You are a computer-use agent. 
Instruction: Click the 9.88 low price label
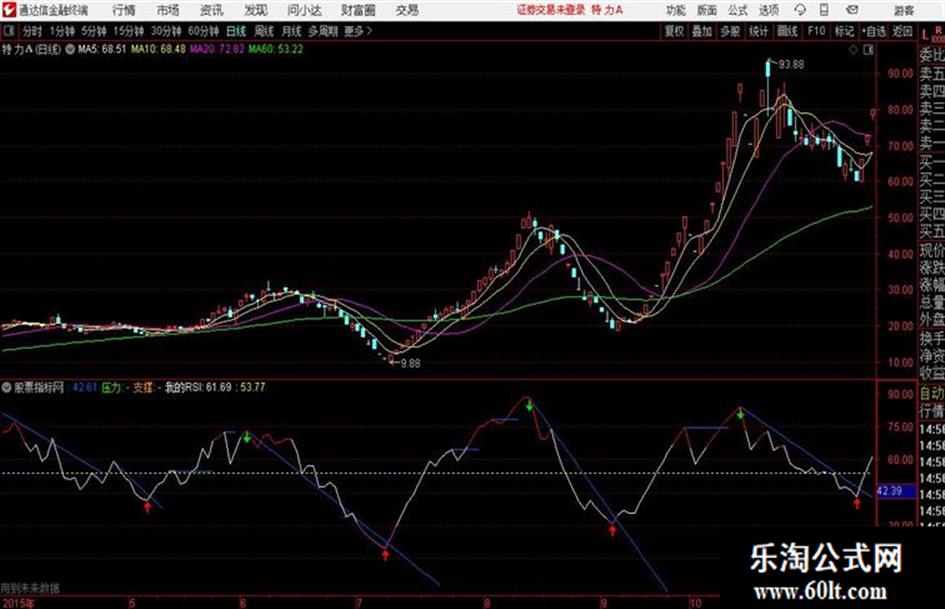(x=410, y=363)
